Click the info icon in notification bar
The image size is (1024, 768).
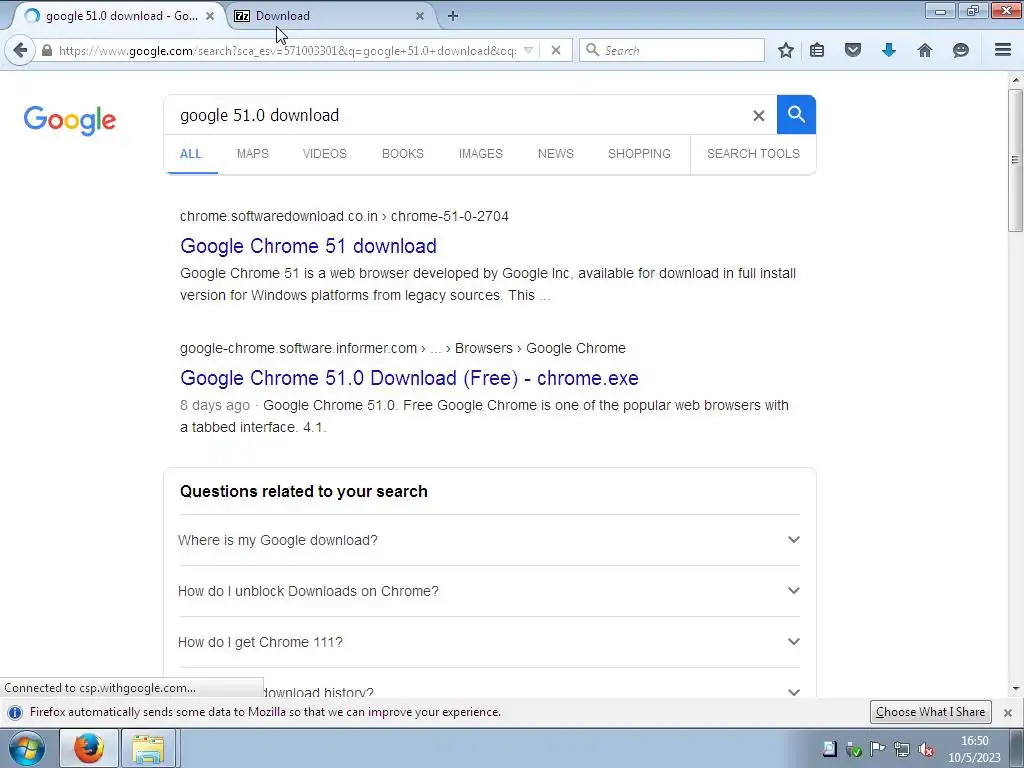point(15,712)
